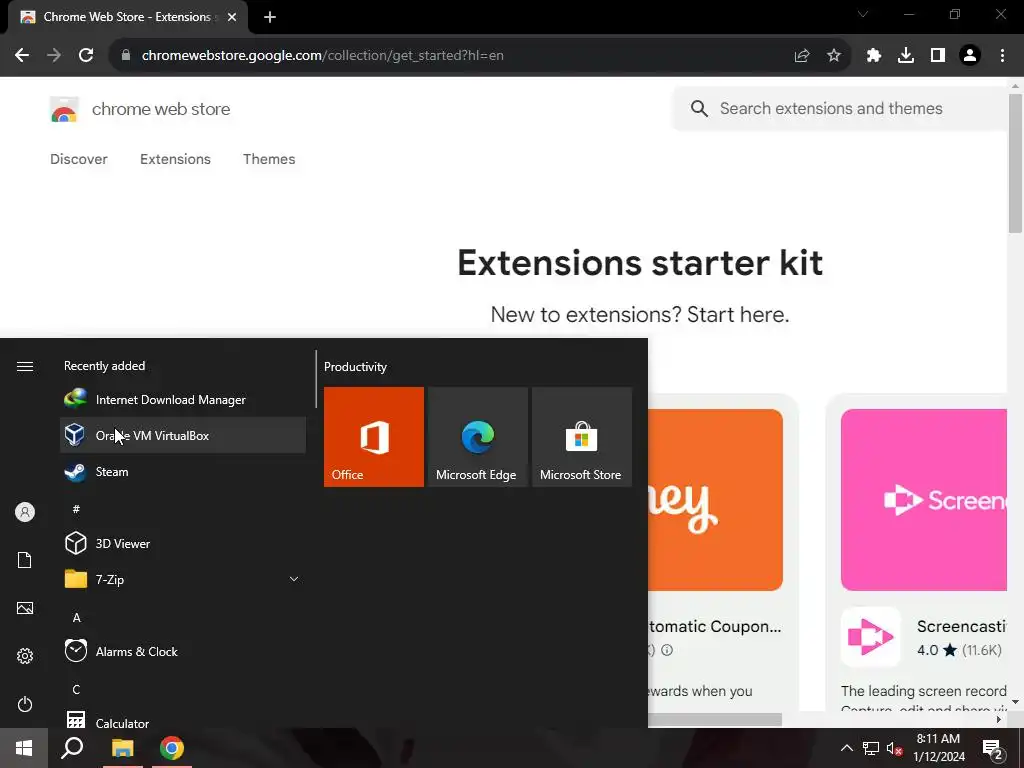Click the horizontal scrollbar right arrow

(x=999, y=720)
